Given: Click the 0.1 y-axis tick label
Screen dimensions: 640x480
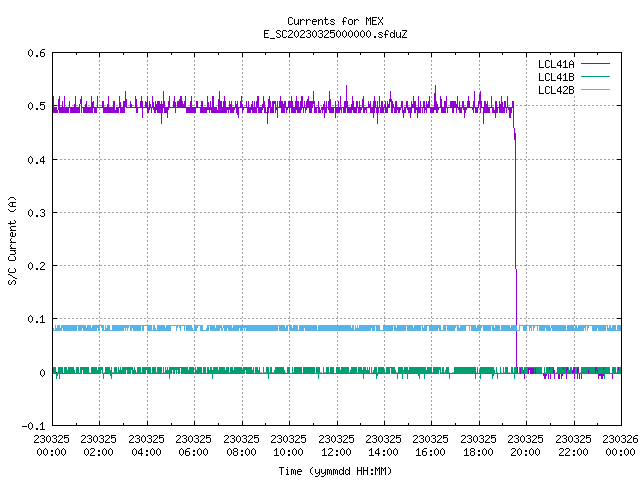Looking at the screenshot, I should 36,319.
